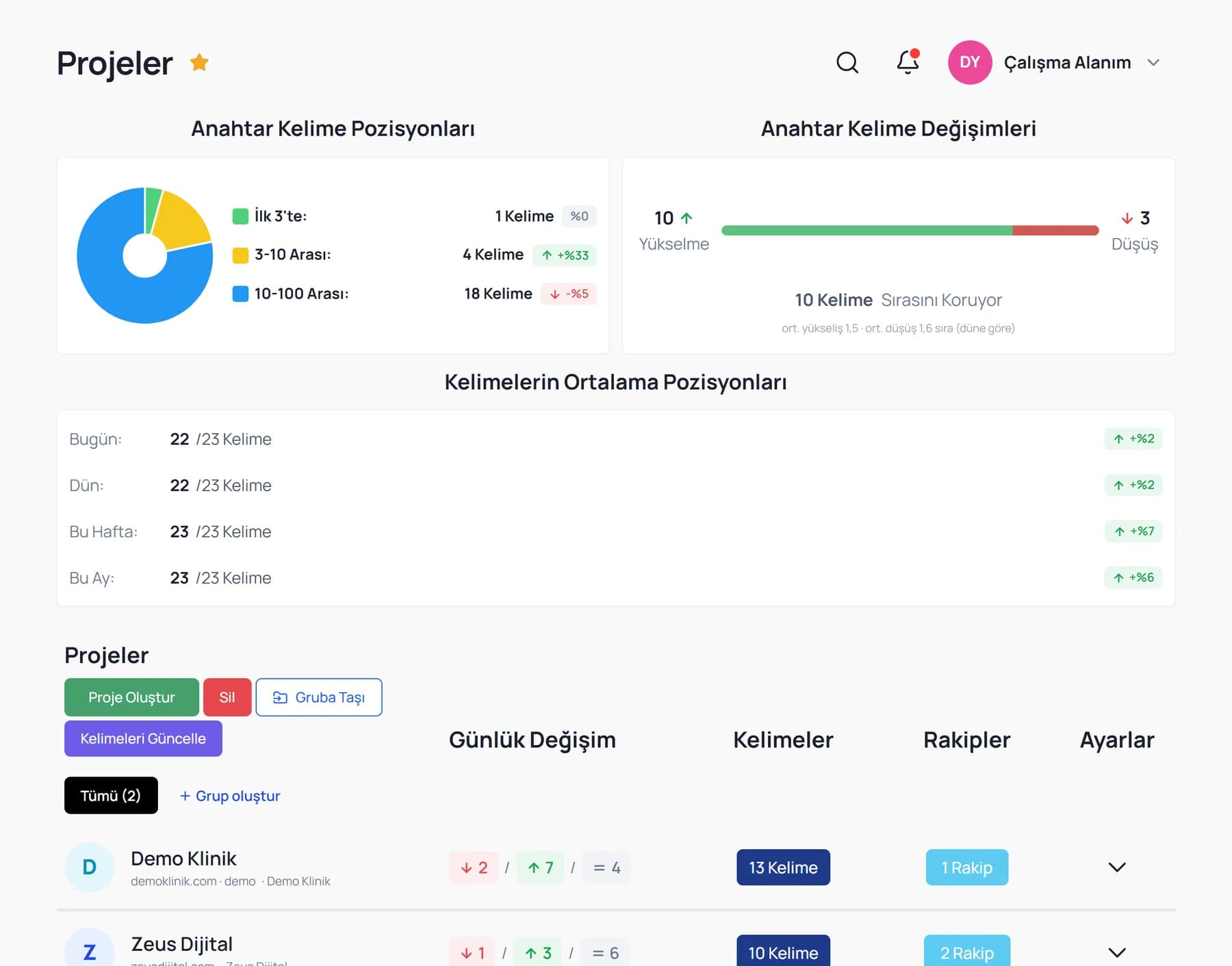Open Zeus Dijital 2 Rakip button

[x=967, y=951]
